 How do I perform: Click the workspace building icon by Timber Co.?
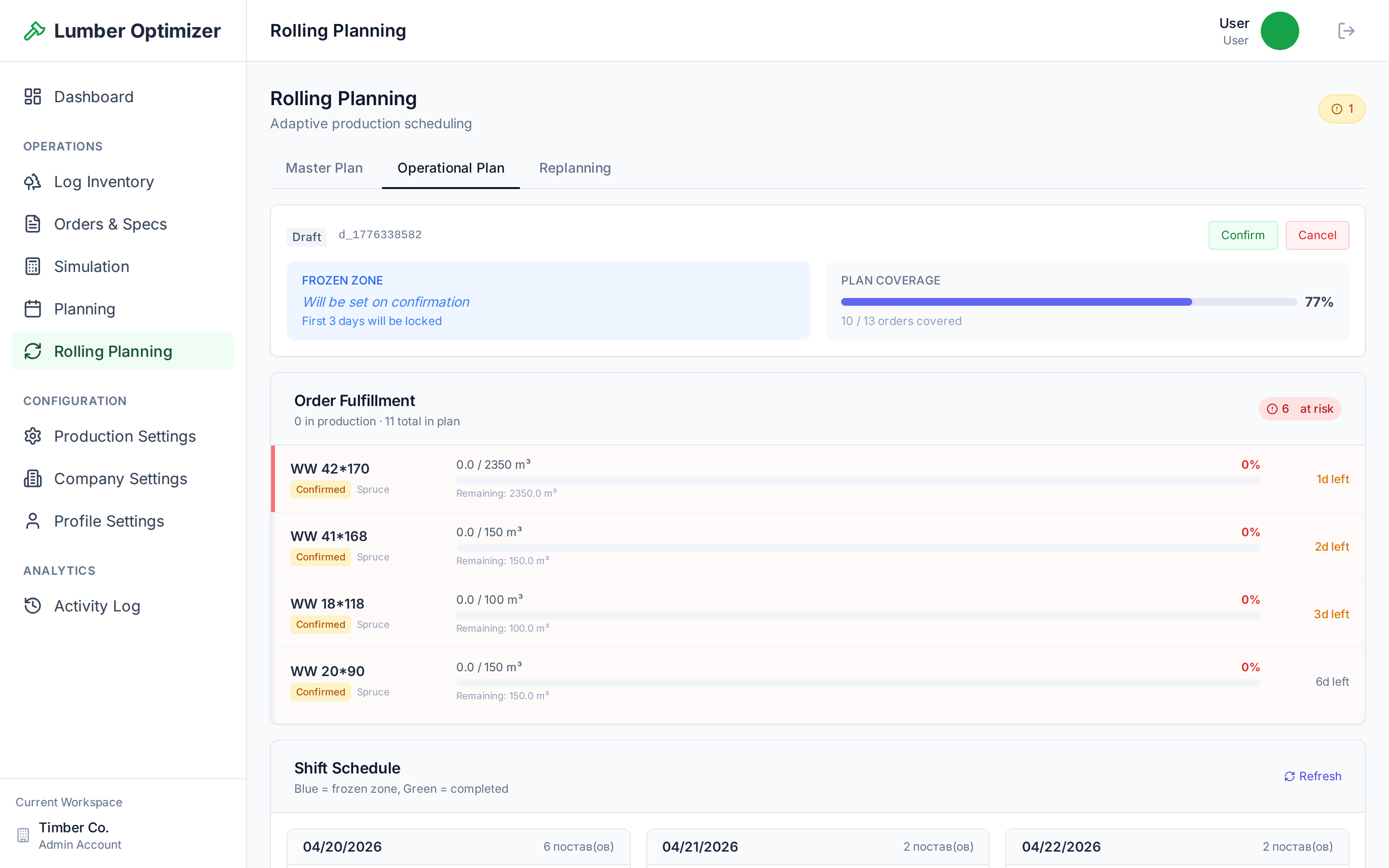pyautogui.click(x=23, y=835)
